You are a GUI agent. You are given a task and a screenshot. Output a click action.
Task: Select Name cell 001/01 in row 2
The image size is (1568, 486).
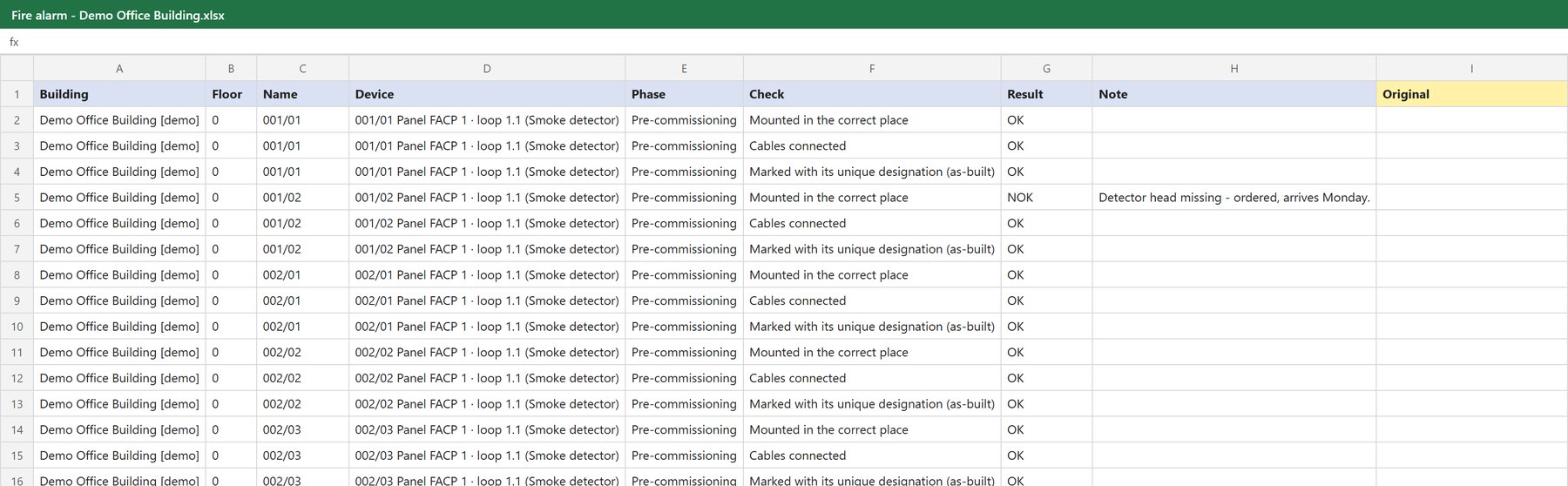(x=302, y=120)
